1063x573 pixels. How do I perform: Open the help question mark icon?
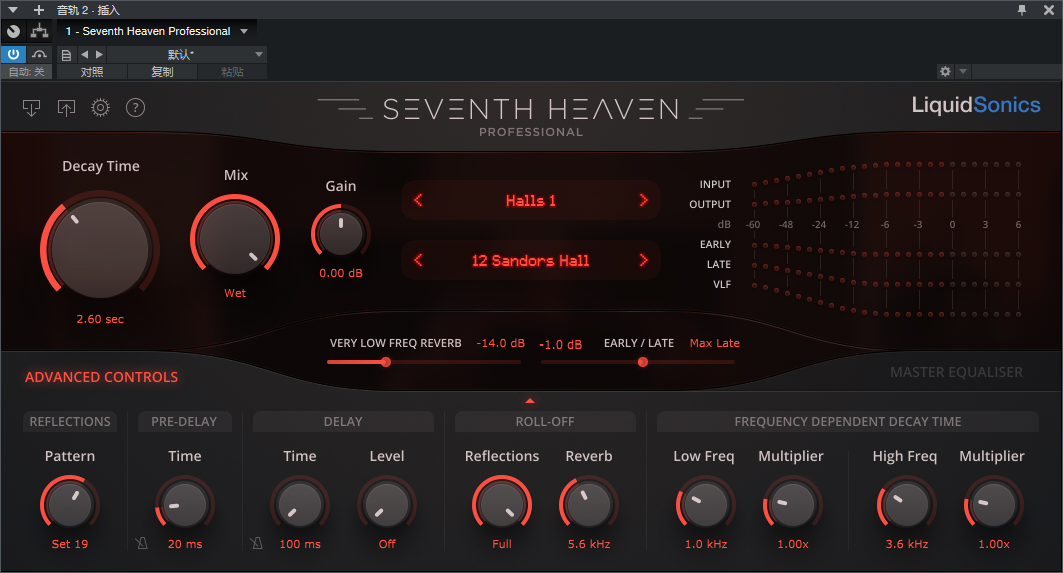click(136, 108)
